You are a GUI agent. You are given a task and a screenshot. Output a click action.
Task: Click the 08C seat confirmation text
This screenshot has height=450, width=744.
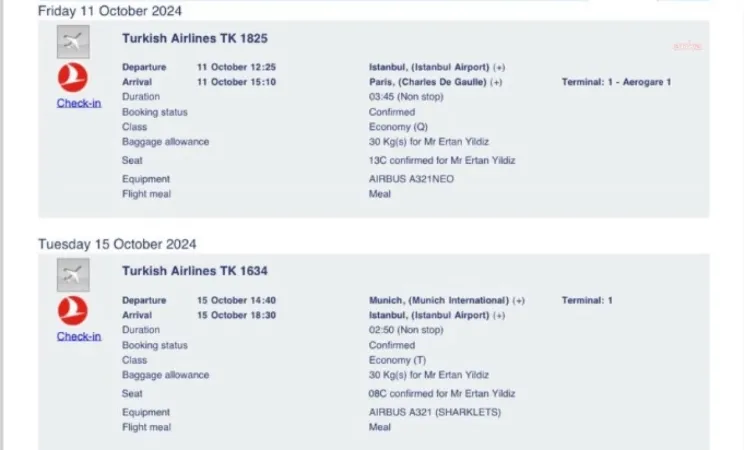[x=443, y=394]
